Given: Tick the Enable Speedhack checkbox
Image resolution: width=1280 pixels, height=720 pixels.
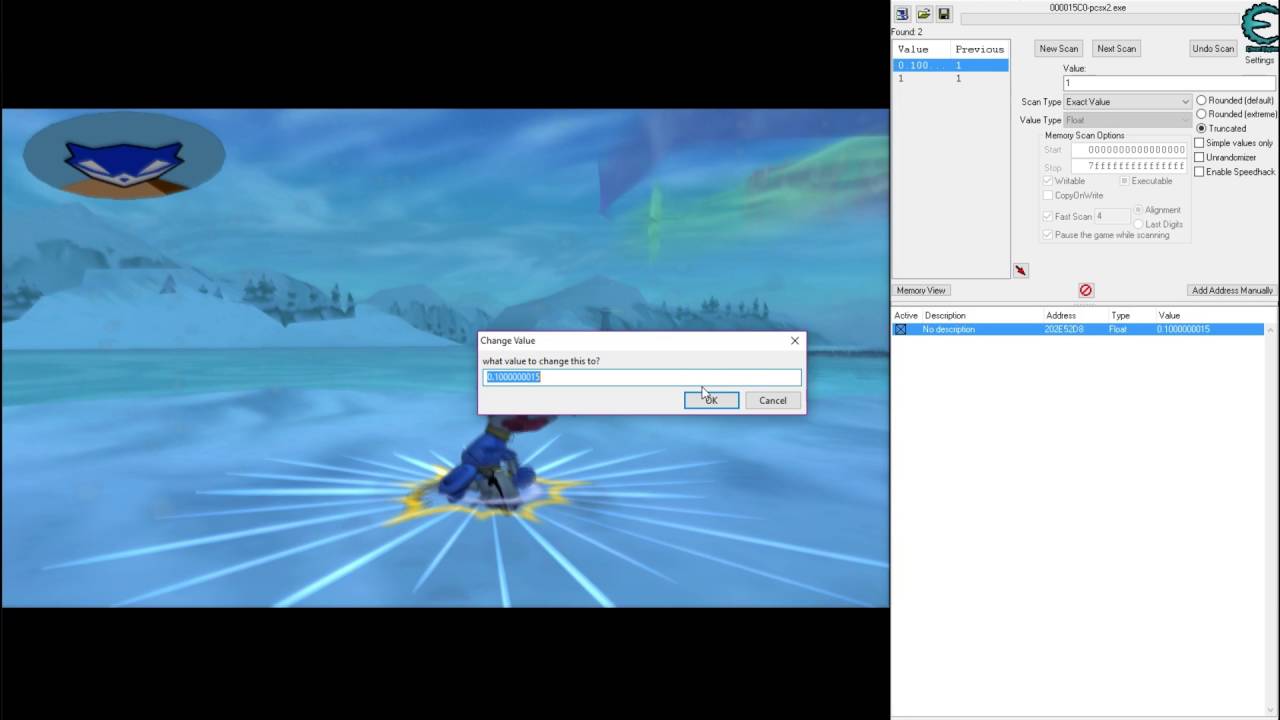Looking at the screenshot, I should point(1200,172).
